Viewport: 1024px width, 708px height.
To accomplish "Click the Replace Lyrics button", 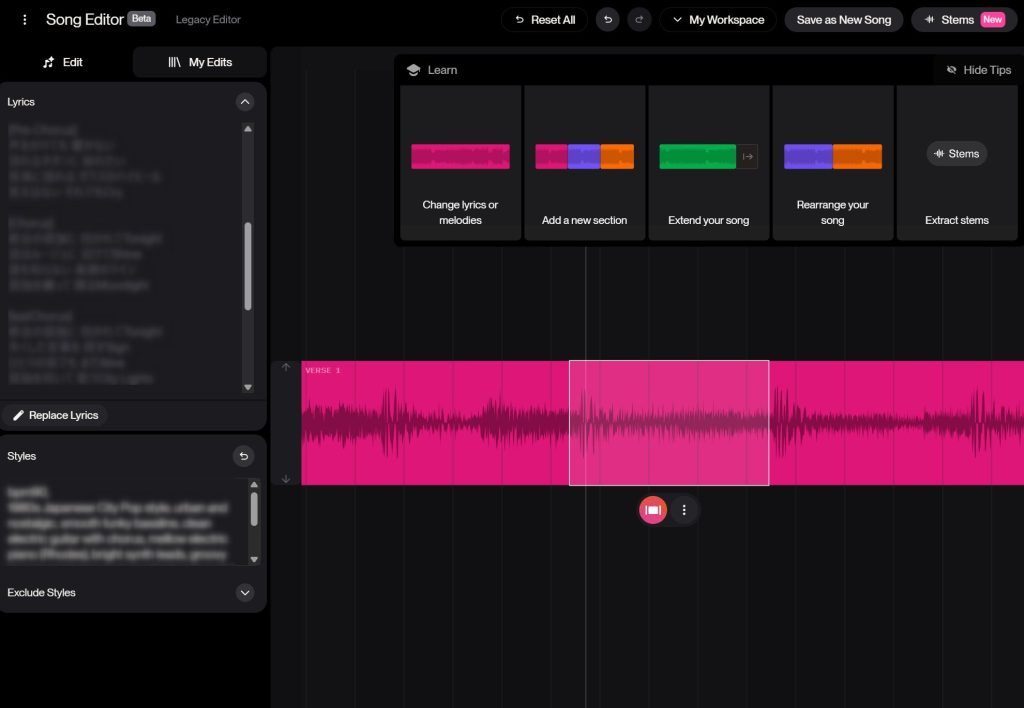I will (x=55, y=415).
